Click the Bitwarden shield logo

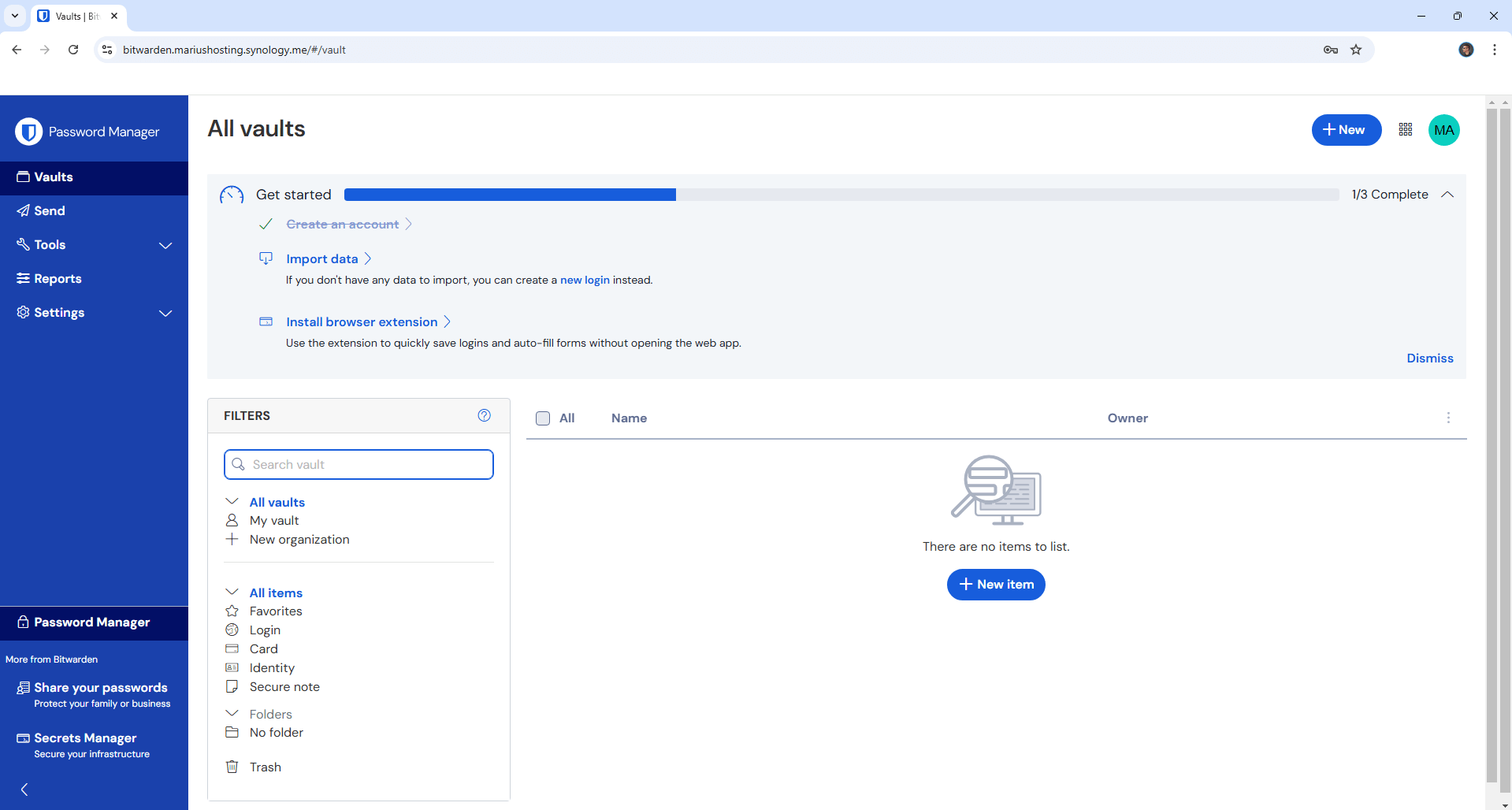[29, 132]
